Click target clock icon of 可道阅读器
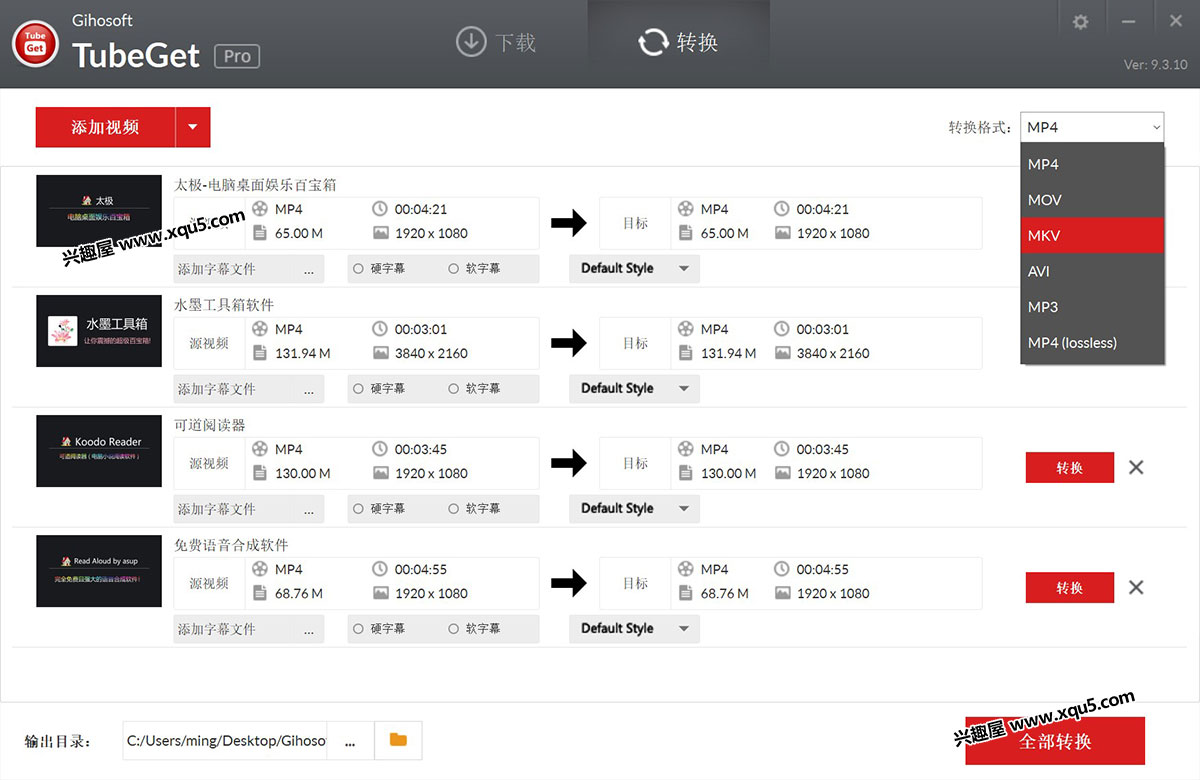 tap(782, 449)
